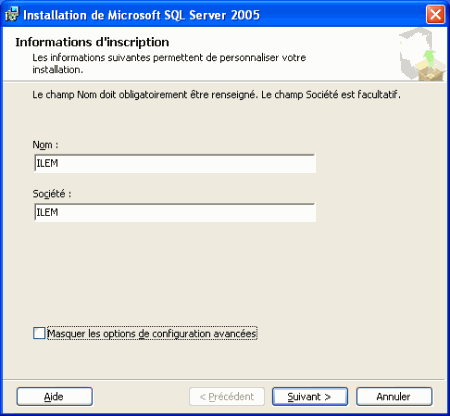Viewport: 450px width, 416px height.
Task: Click the 'Société :' field label
Action: 52,194
